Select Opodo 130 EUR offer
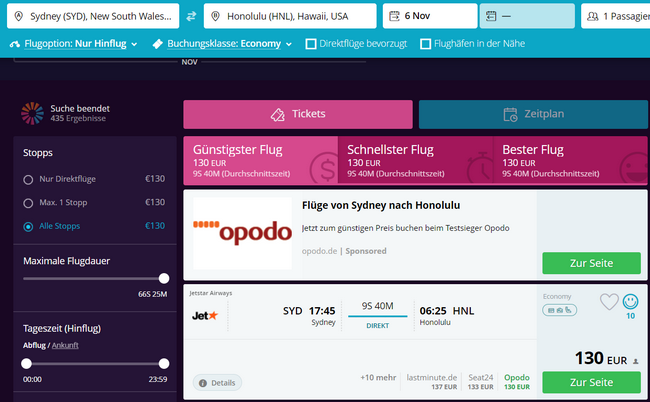 (x=517, y=382)
